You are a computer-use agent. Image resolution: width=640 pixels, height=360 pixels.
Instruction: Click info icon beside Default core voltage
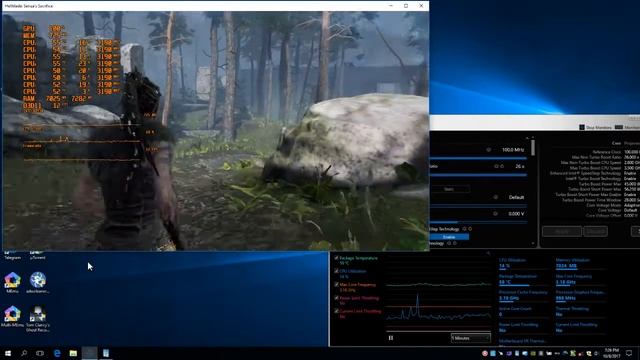(x=496, y=197)
